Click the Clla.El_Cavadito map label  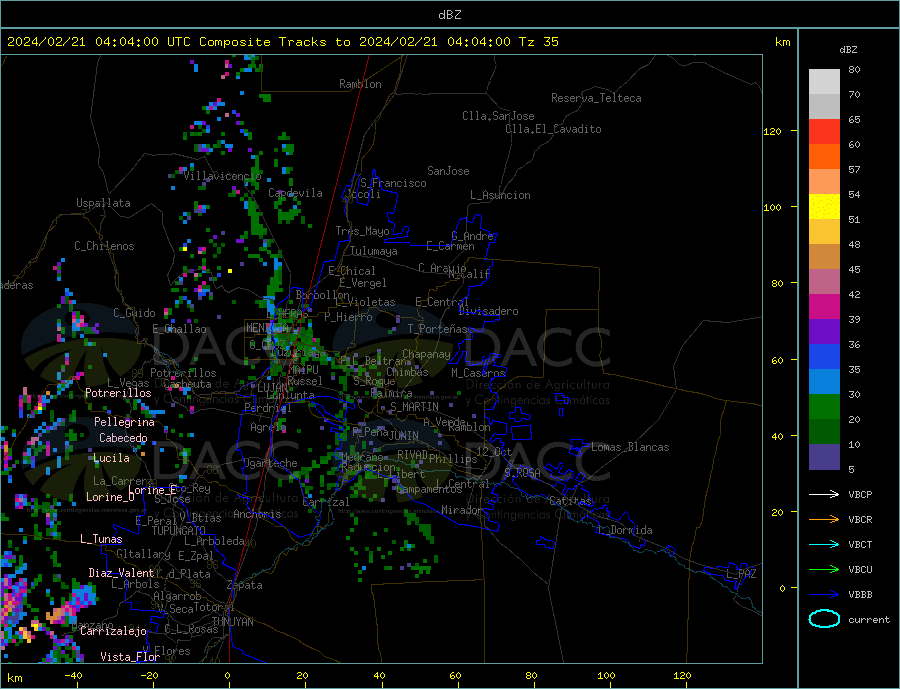pyautogui.click(x=553, y=129)
